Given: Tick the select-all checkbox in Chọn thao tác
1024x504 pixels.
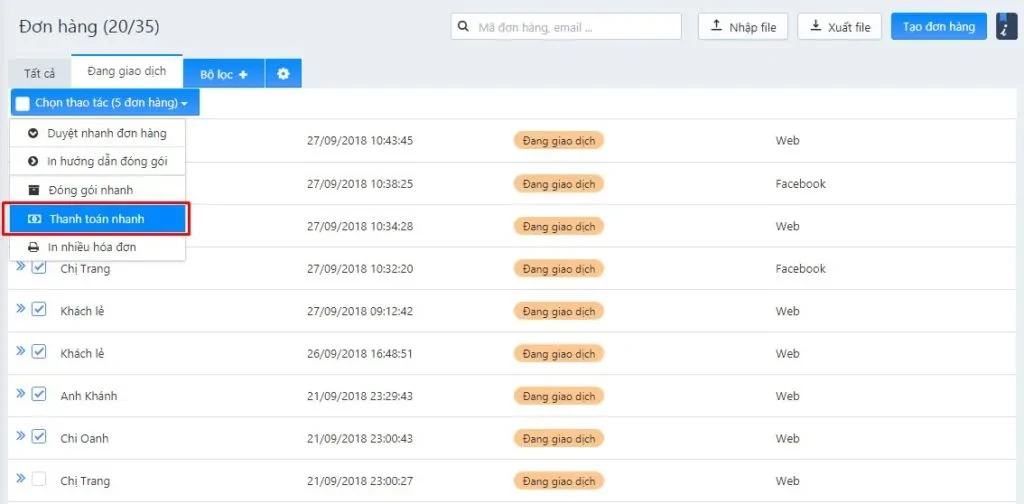Looking at the screenshot, I should pos(23,103).
